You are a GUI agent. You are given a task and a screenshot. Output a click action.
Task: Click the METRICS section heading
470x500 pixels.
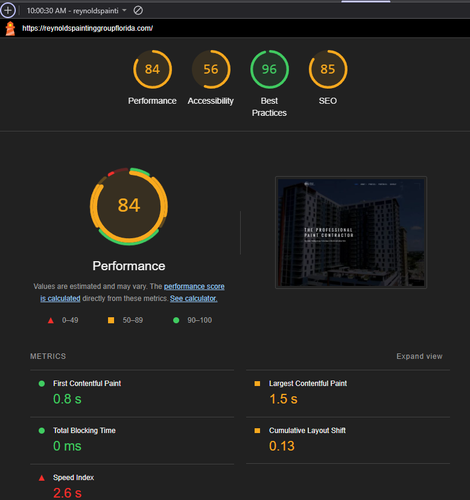tap(48, 356)
